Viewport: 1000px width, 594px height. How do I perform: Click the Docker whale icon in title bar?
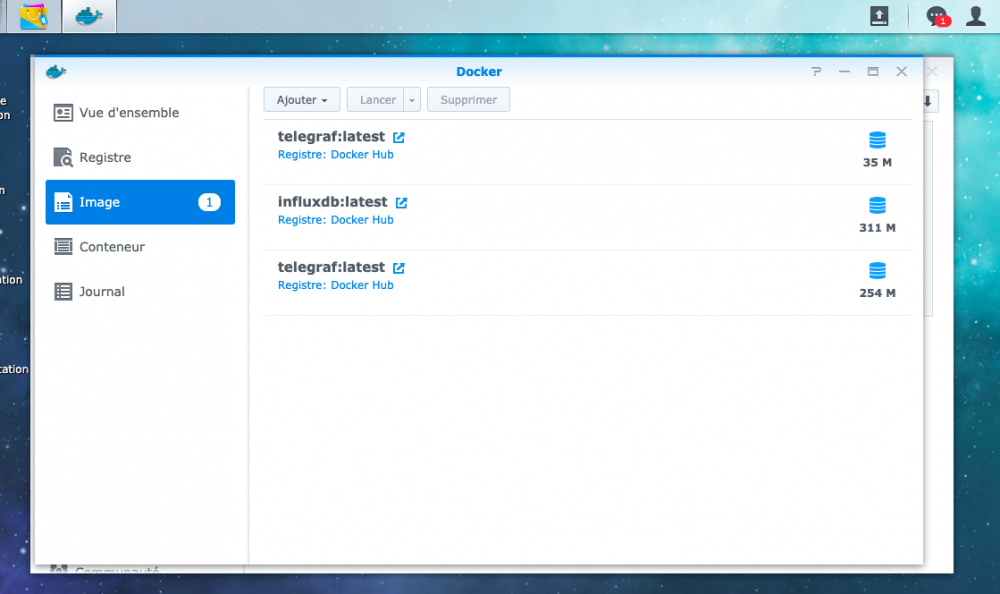(56, 71)
